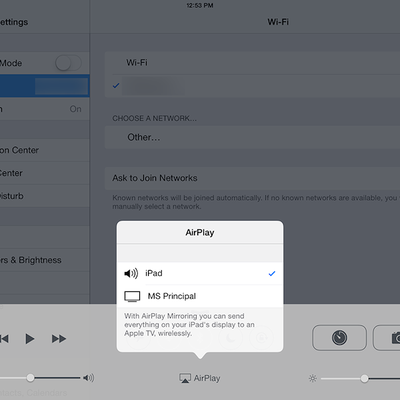Open the row showing On in sidebar
The height and width of the screenshot is (400, 400).
(45, 109)
